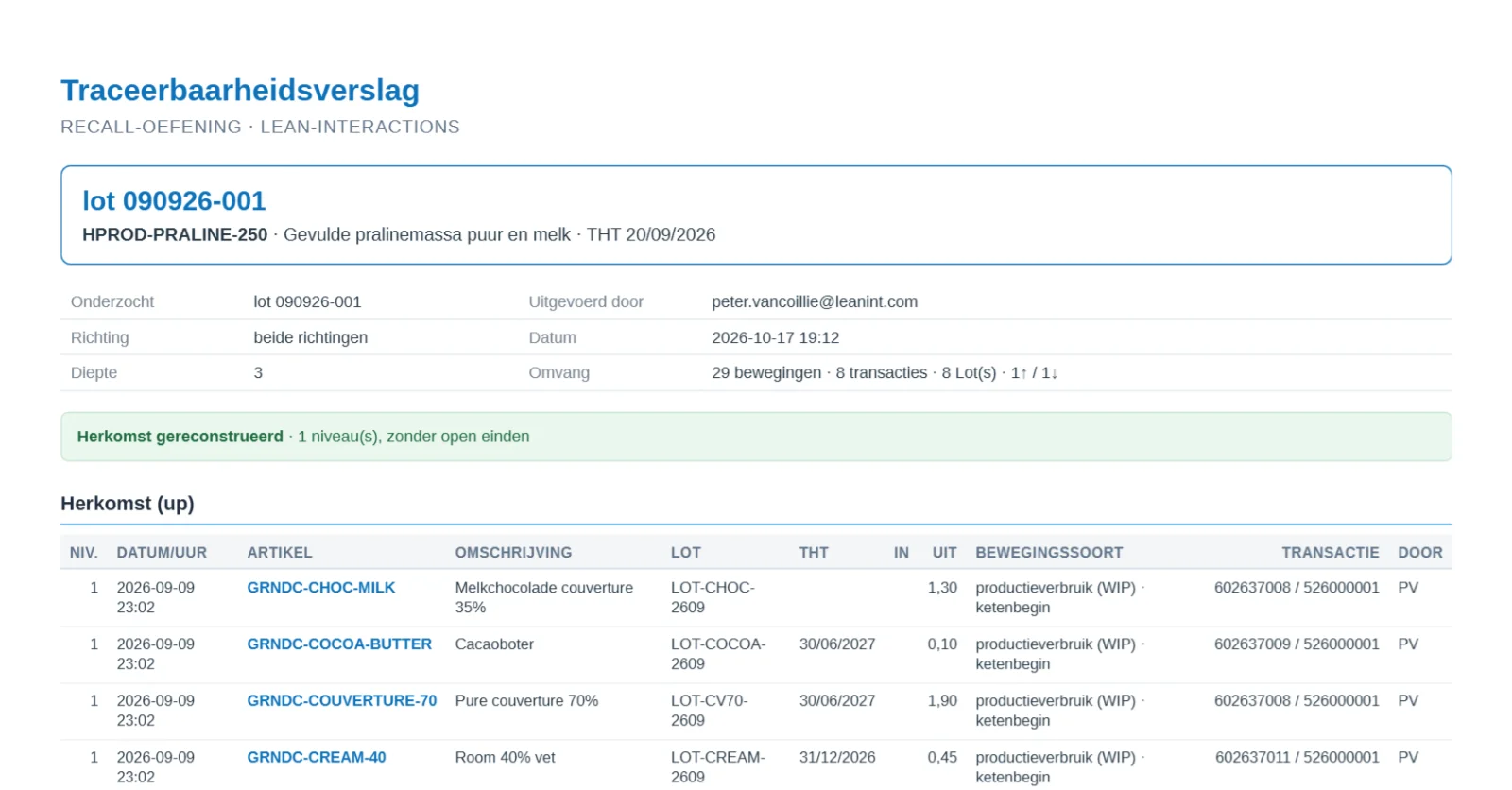Click the DOOR column header
Image resolution: width=1512 pixels, height=790 pixels.
1420,553
